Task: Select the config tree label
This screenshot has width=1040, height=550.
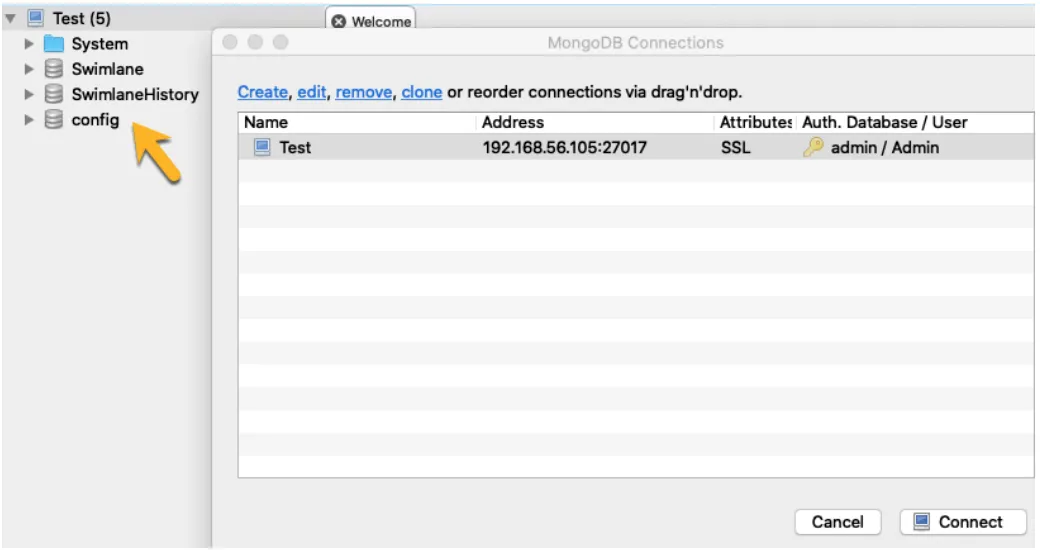Action: [96, 120]
